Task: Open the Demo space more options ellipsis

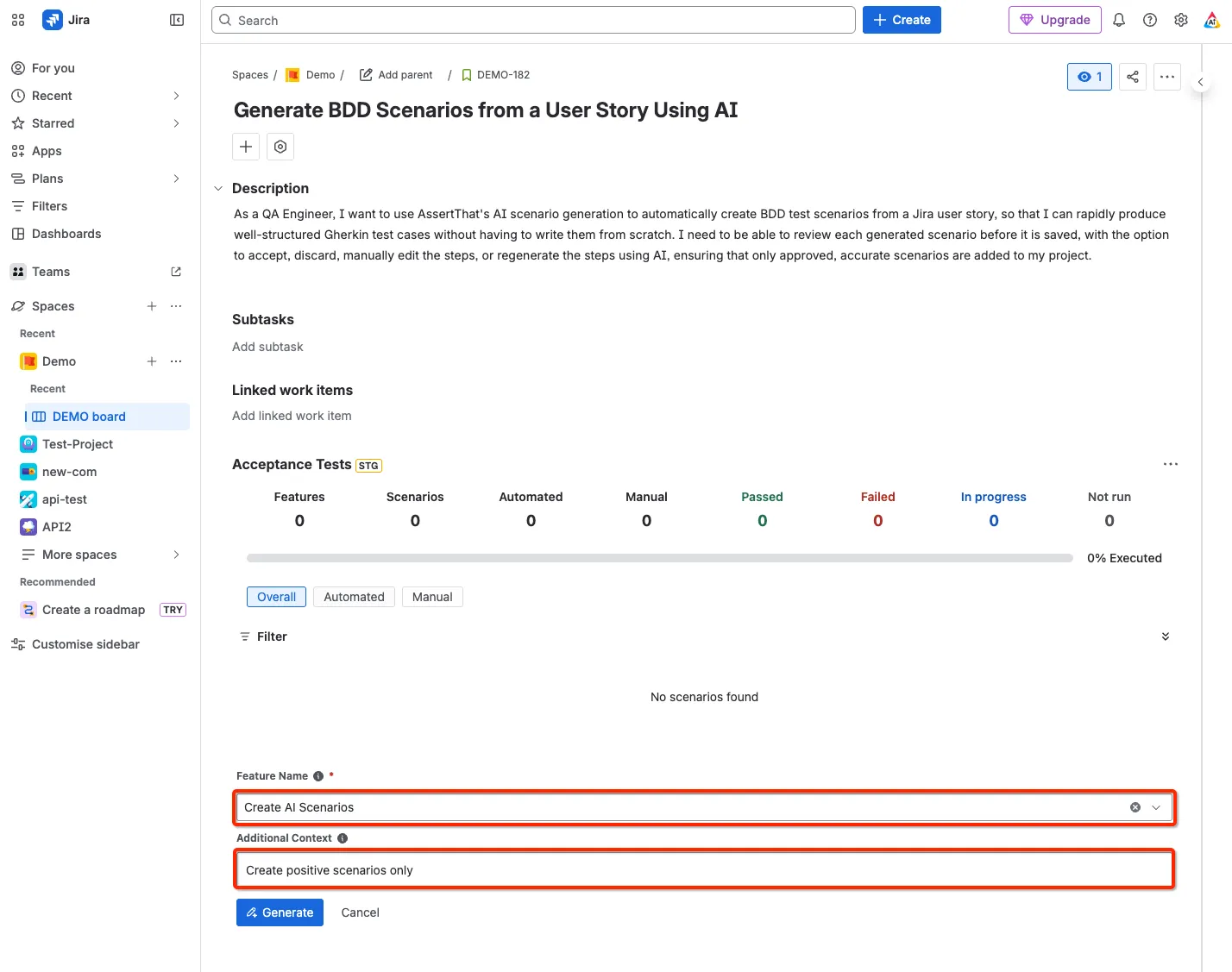Action: coord(176,361)
